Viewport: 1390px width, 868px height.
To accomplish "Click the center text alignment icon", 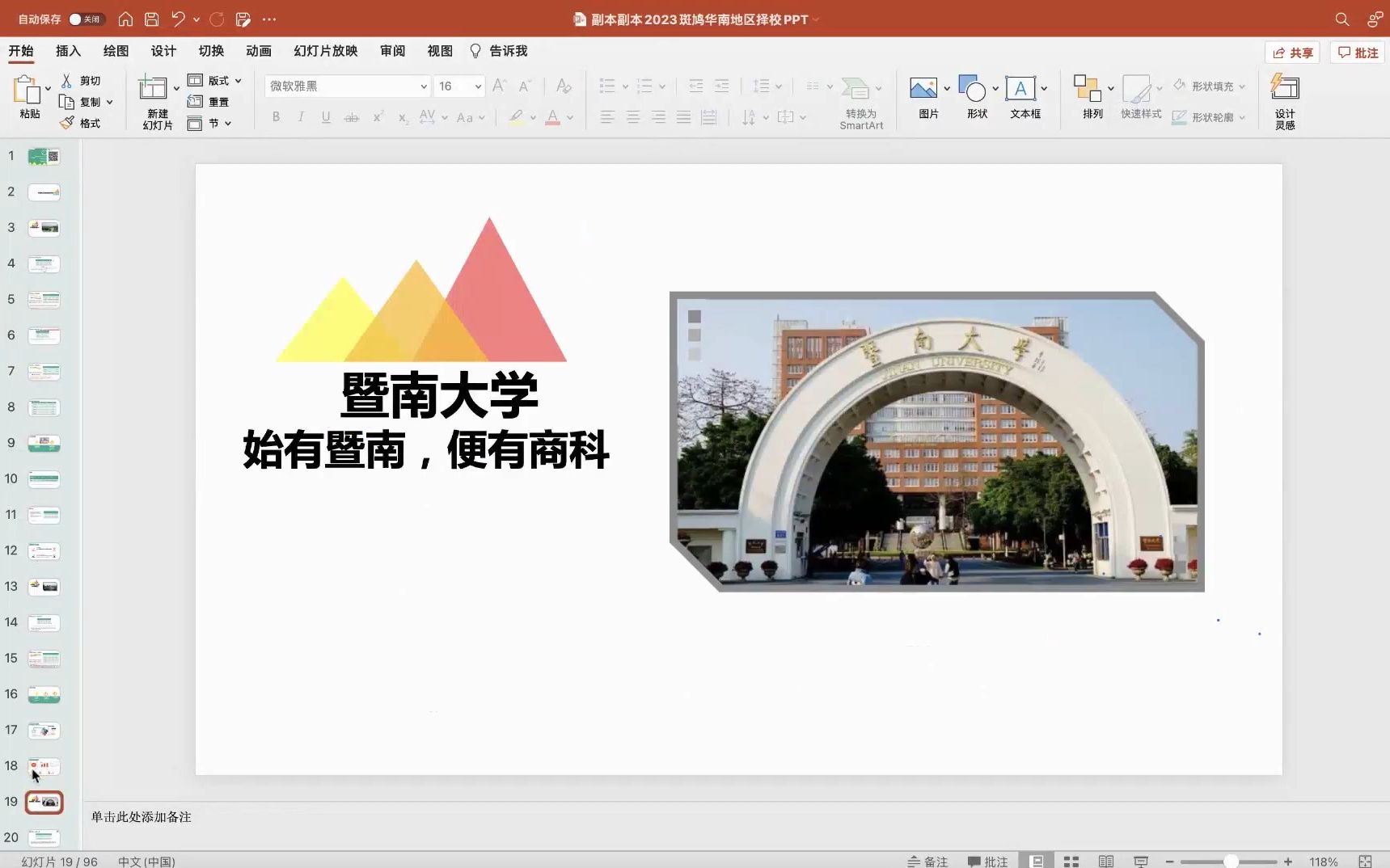I will [633, 117].
